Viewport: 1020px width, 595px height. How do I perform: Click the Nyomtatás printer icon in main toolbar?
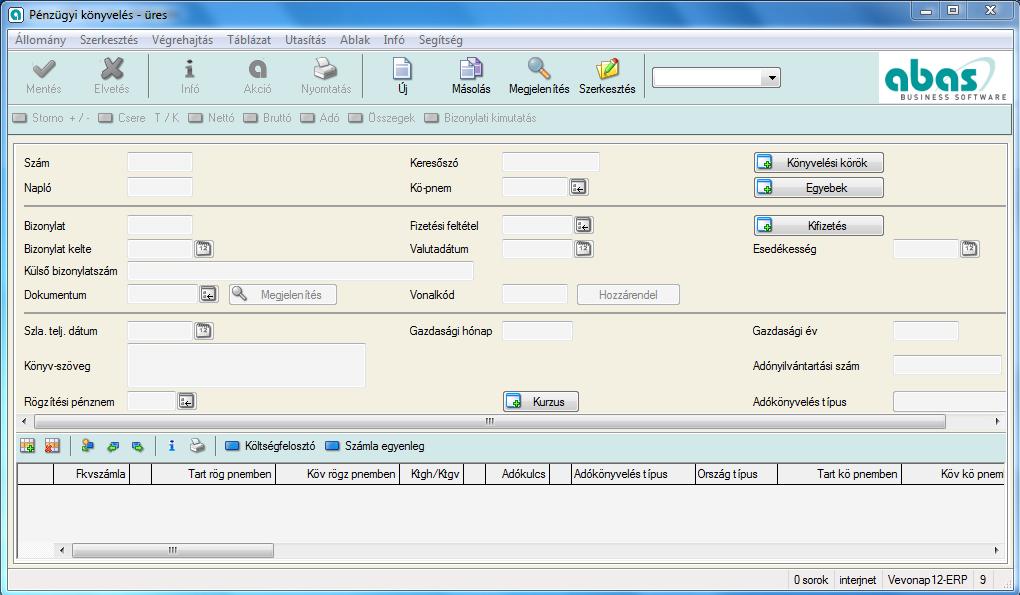tap(325, 68)
